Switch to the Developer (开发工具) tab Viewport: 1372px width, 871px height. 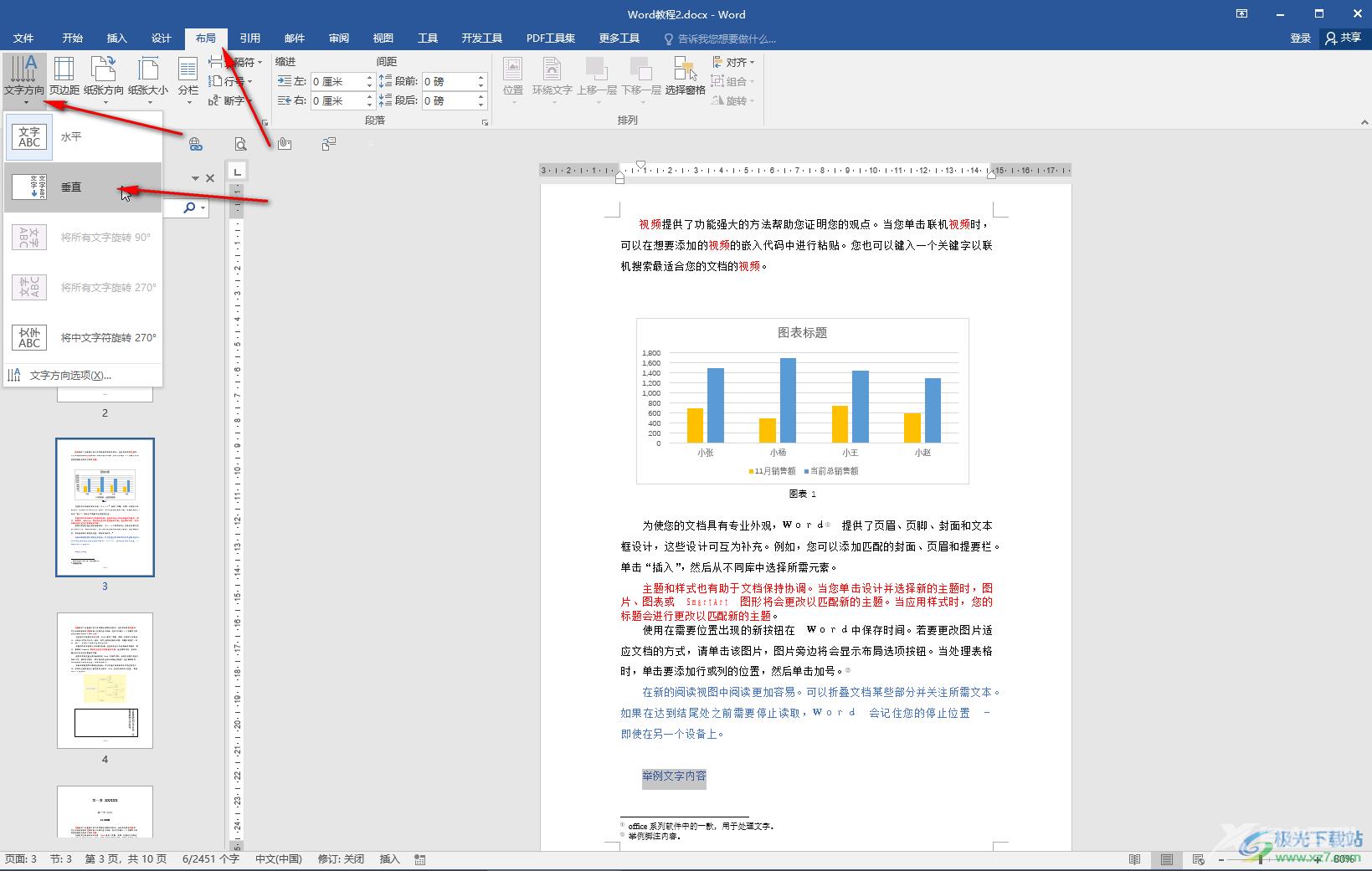coord(482,38)
